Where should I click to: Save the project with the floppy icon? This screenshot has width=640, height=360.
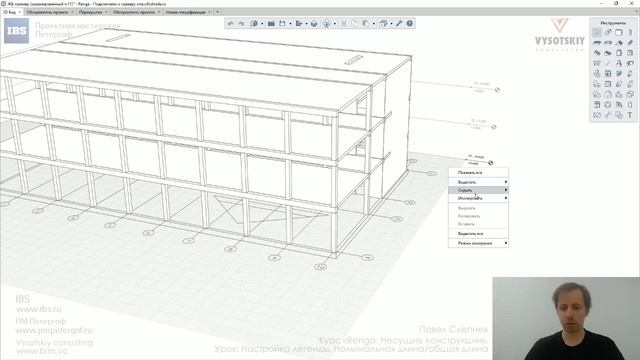click(282, 24)
